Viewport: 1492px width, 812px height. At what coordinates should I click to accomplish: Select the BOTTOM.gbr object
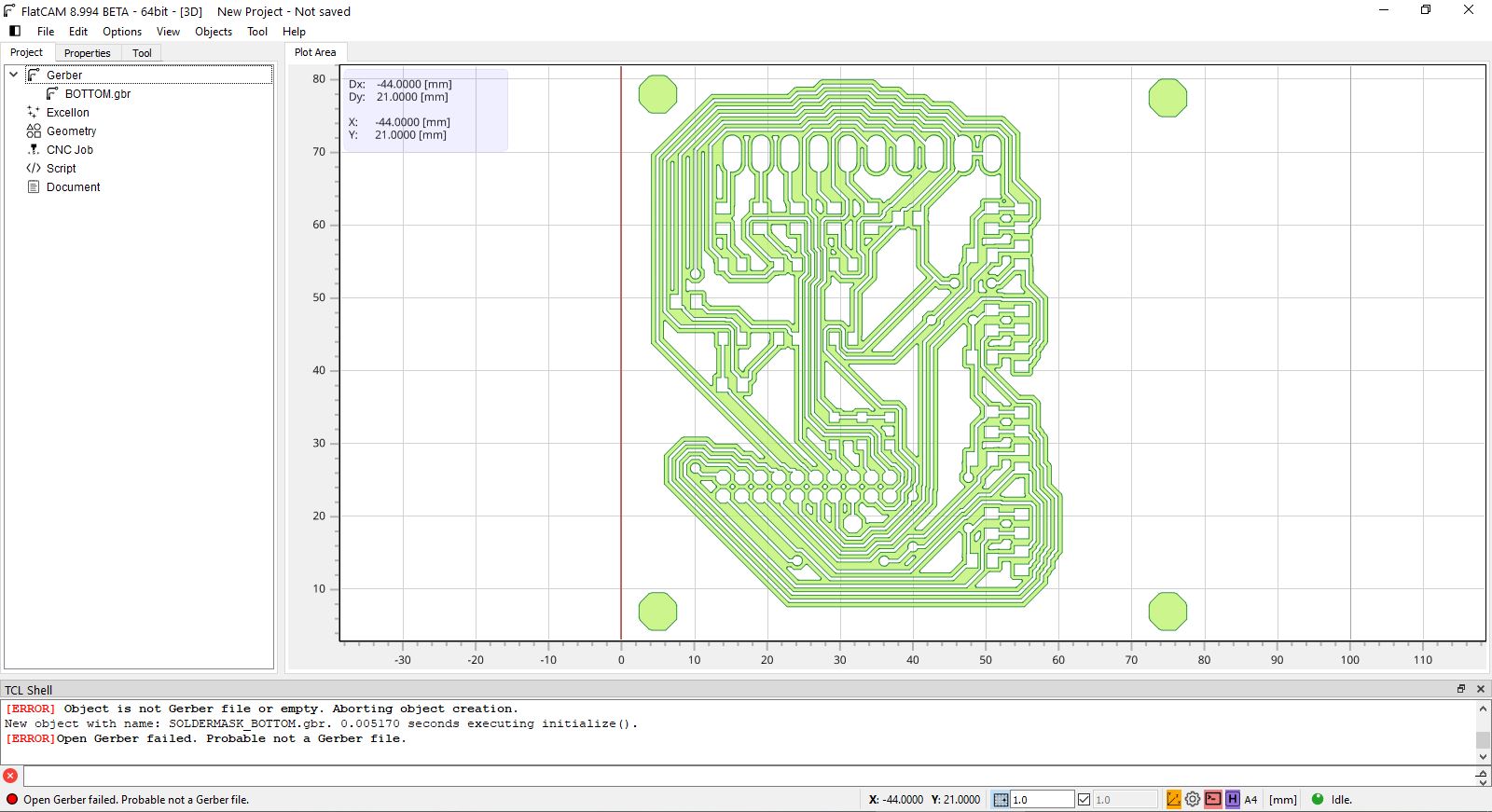[98, 93]
